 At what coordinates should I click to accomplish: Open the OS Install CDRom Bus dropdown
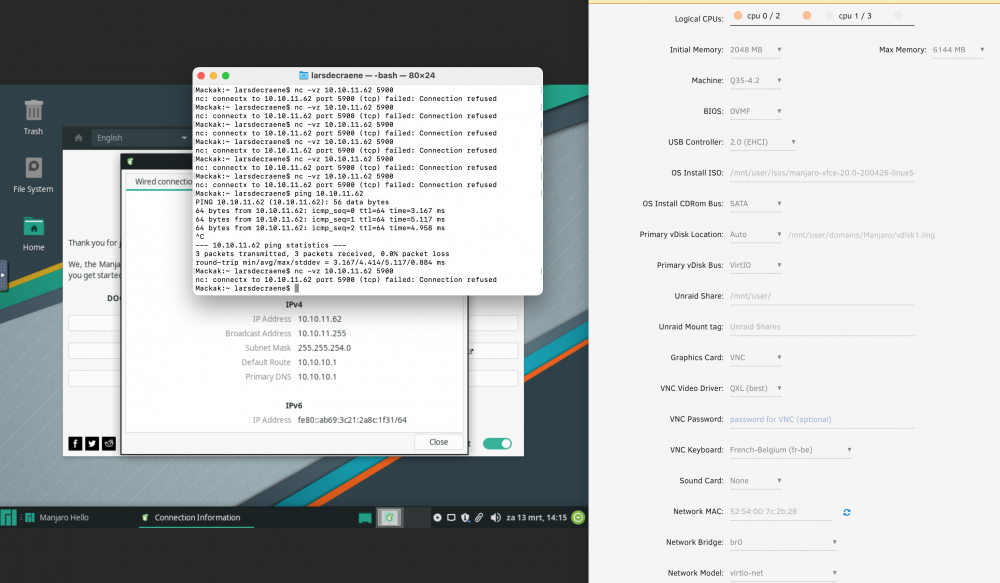756,203
